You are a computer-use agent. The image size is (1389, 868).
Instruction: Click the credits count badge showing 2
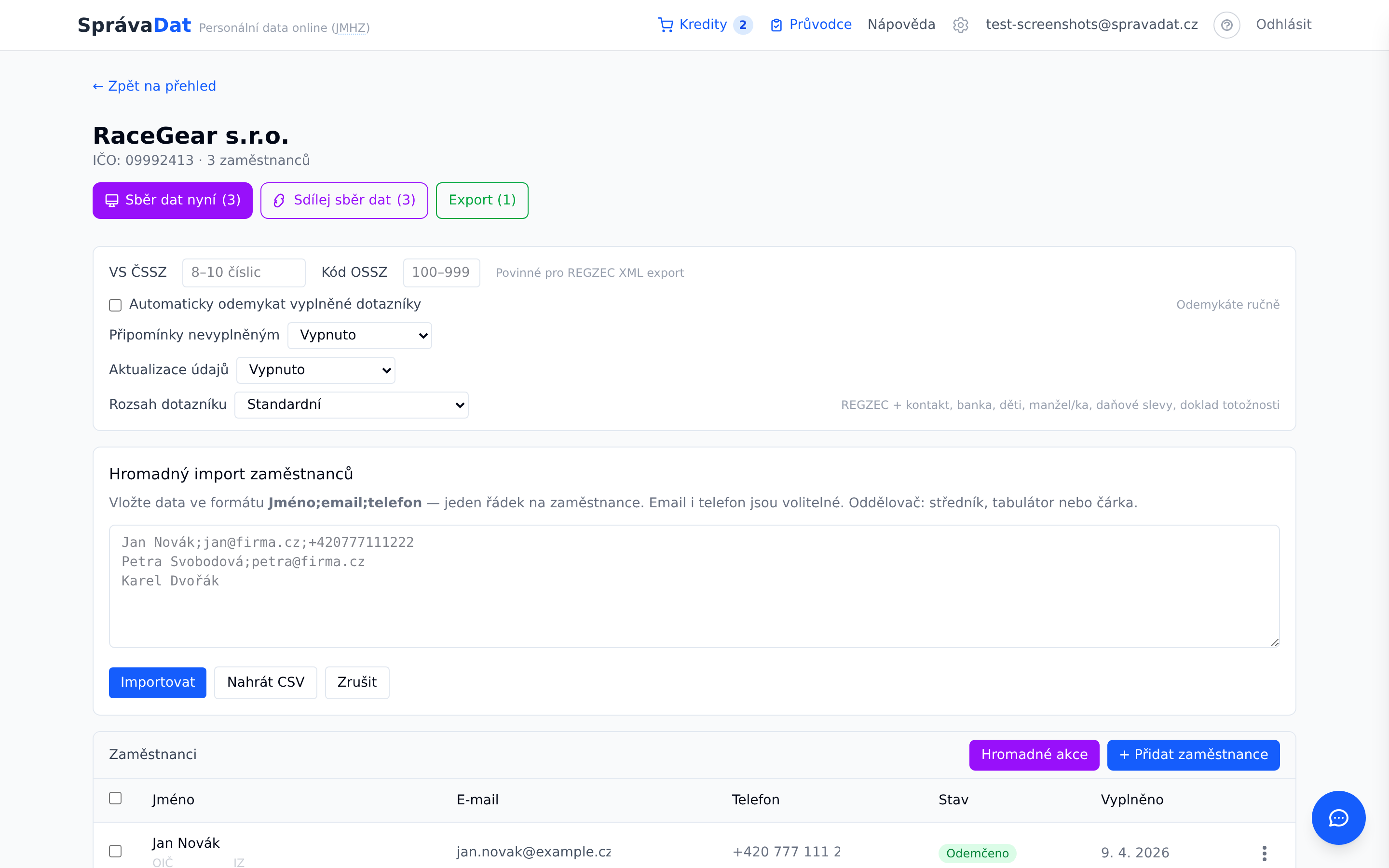coord(743,25)
